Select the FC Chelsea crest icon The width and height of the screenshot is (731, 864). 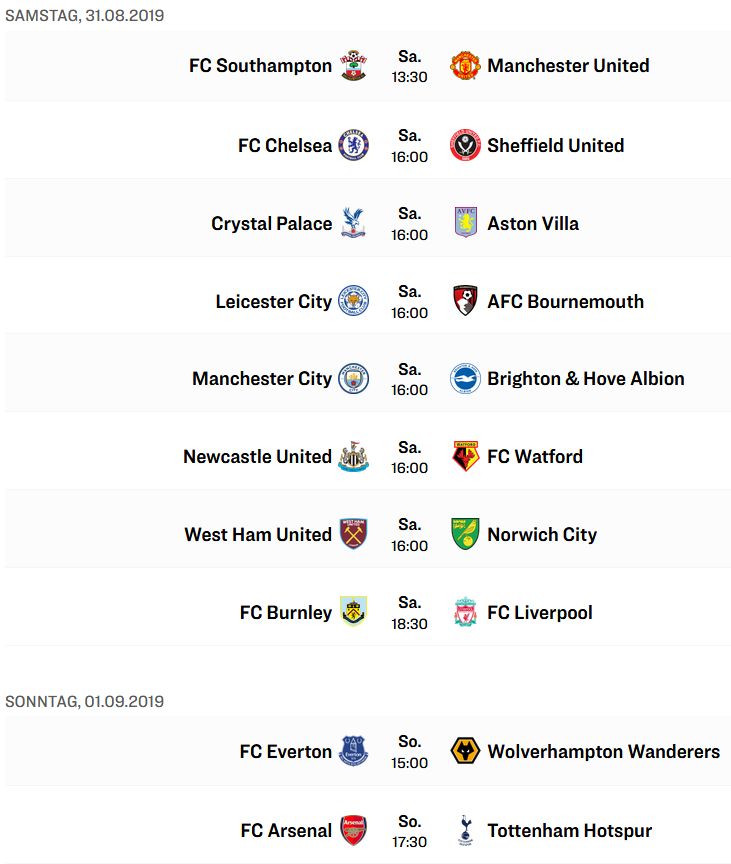pos(353,145)
